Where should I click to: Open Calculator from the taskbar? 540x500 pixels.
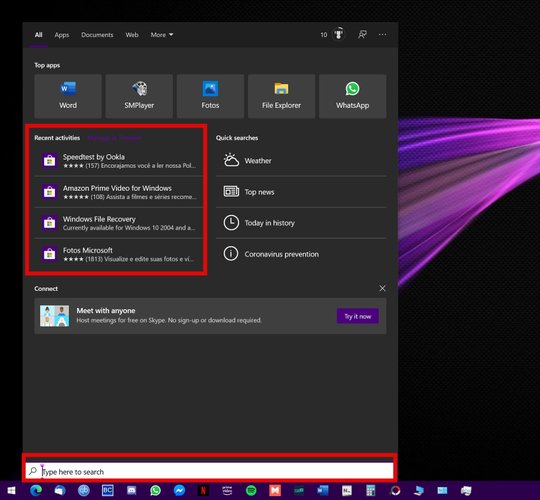[x=371, y=490]
